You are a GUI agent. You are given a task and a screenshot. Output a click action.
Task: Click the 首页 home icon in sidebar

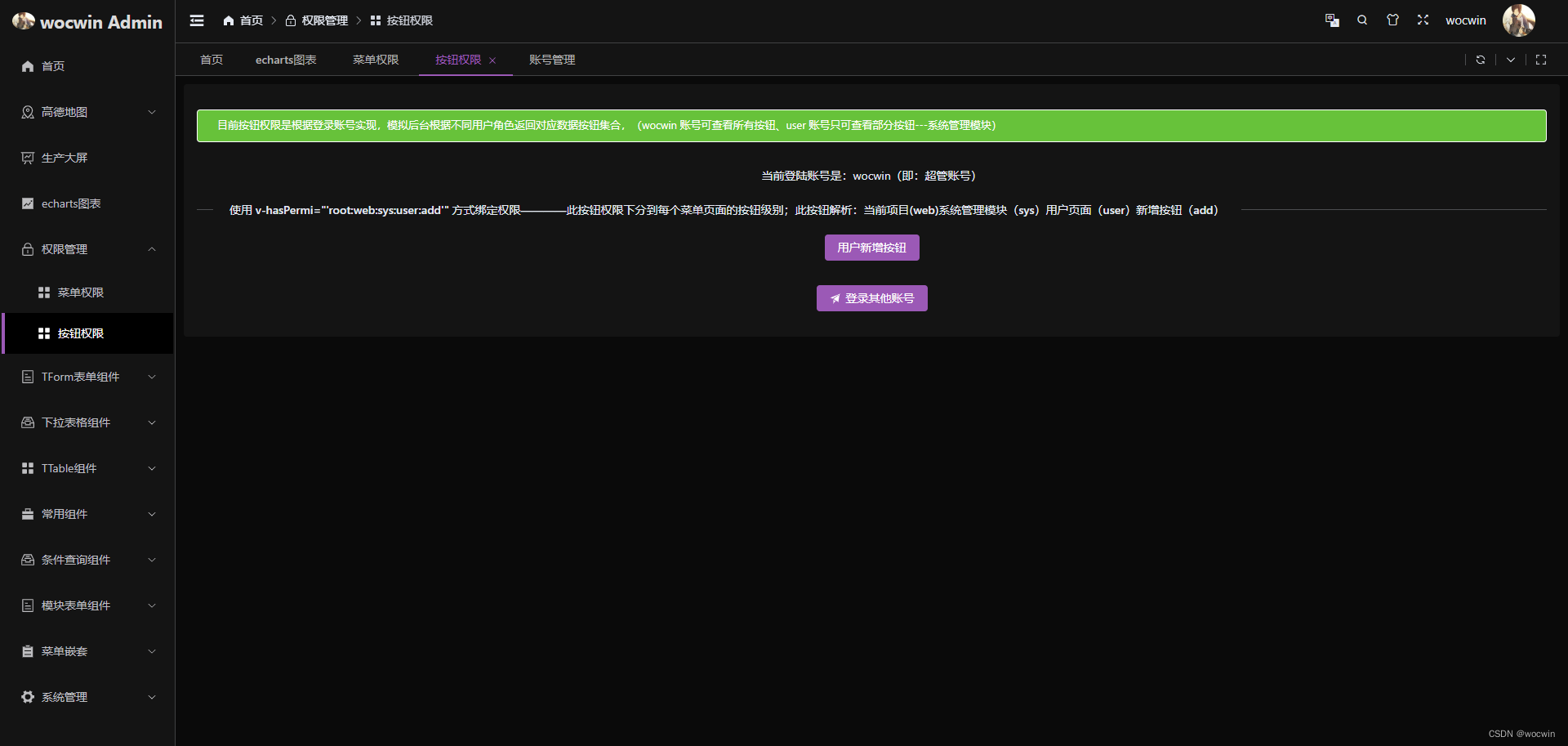(x=27, y=66)
